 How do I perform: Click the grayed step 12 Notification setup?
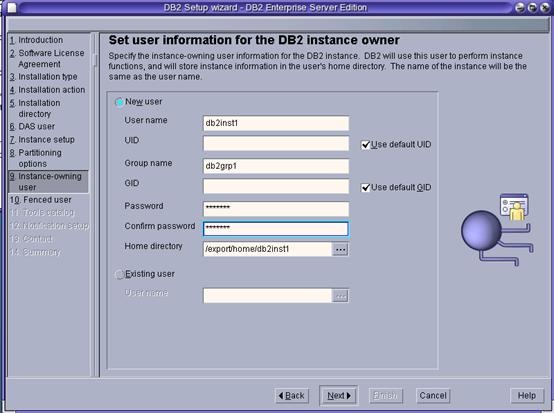(49, 225)
